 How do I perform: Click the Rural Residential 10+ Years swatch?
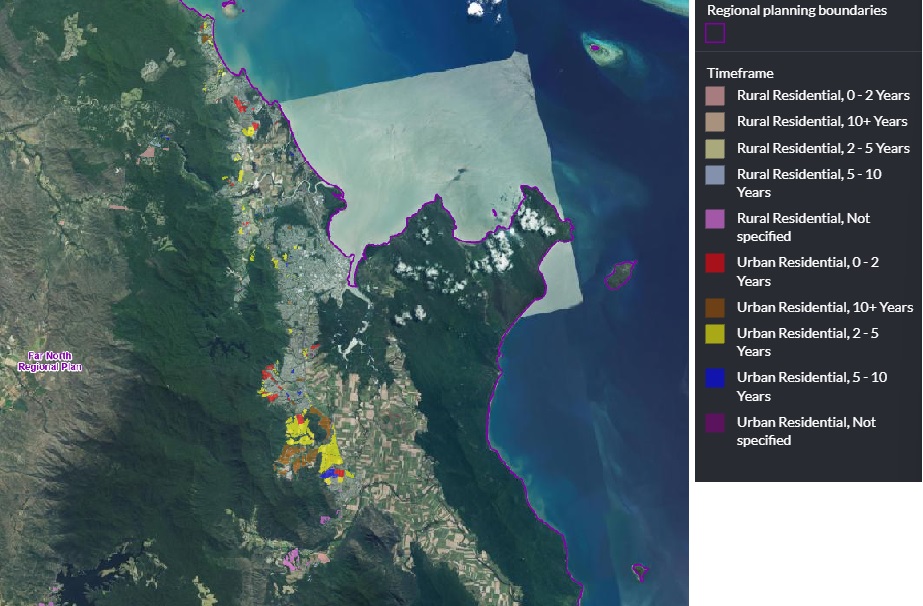(x=715, y=122)
